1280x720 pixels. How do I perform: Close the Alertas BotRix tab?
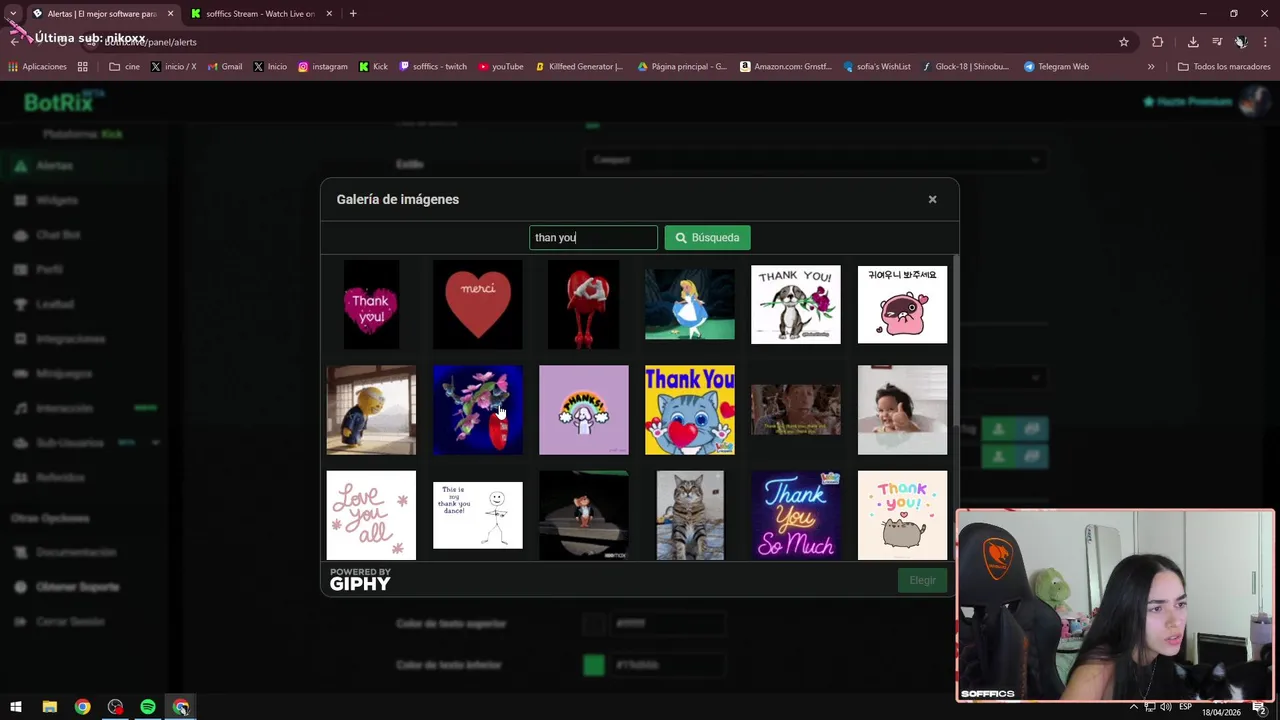170,14
